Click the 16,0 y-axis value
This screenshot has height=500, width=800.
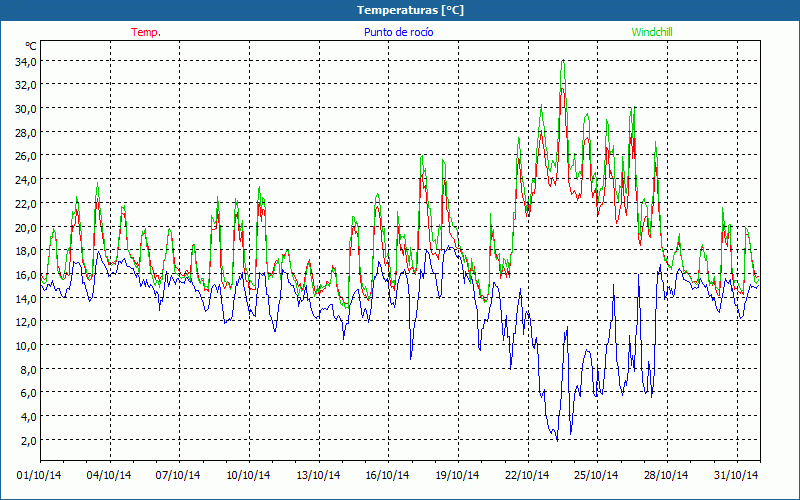point(27,274)
